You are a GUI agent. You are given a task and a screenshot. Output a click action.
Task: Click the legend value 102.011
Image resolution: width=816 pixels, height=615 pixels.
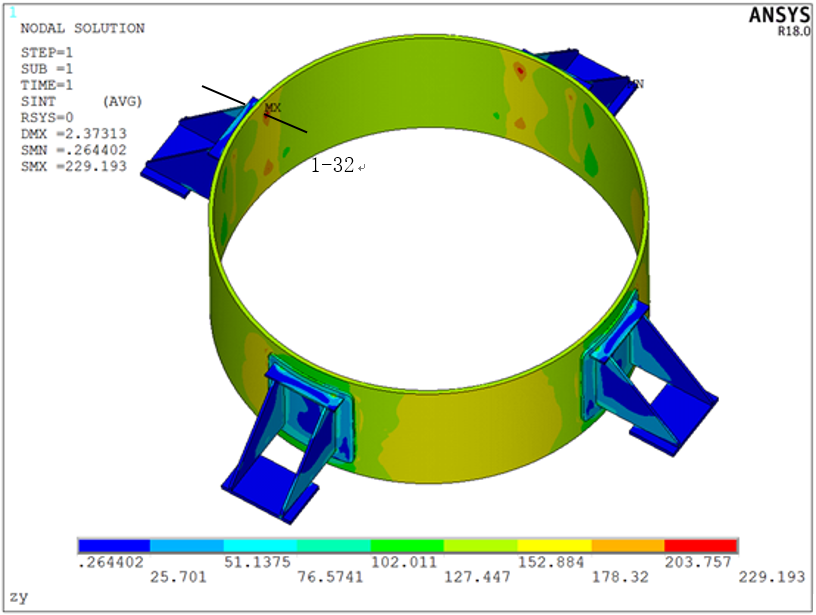[x=404, y=562]
